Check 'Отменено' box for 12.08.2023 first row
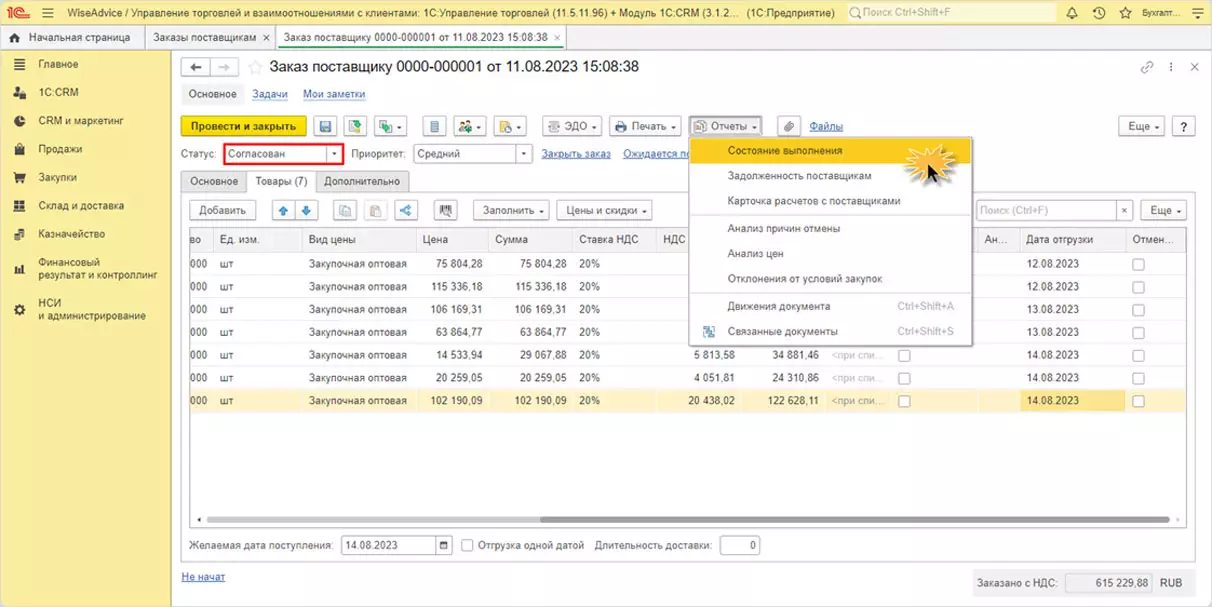The width and height of the screenshot is (1212, 607). [1138, 264]
